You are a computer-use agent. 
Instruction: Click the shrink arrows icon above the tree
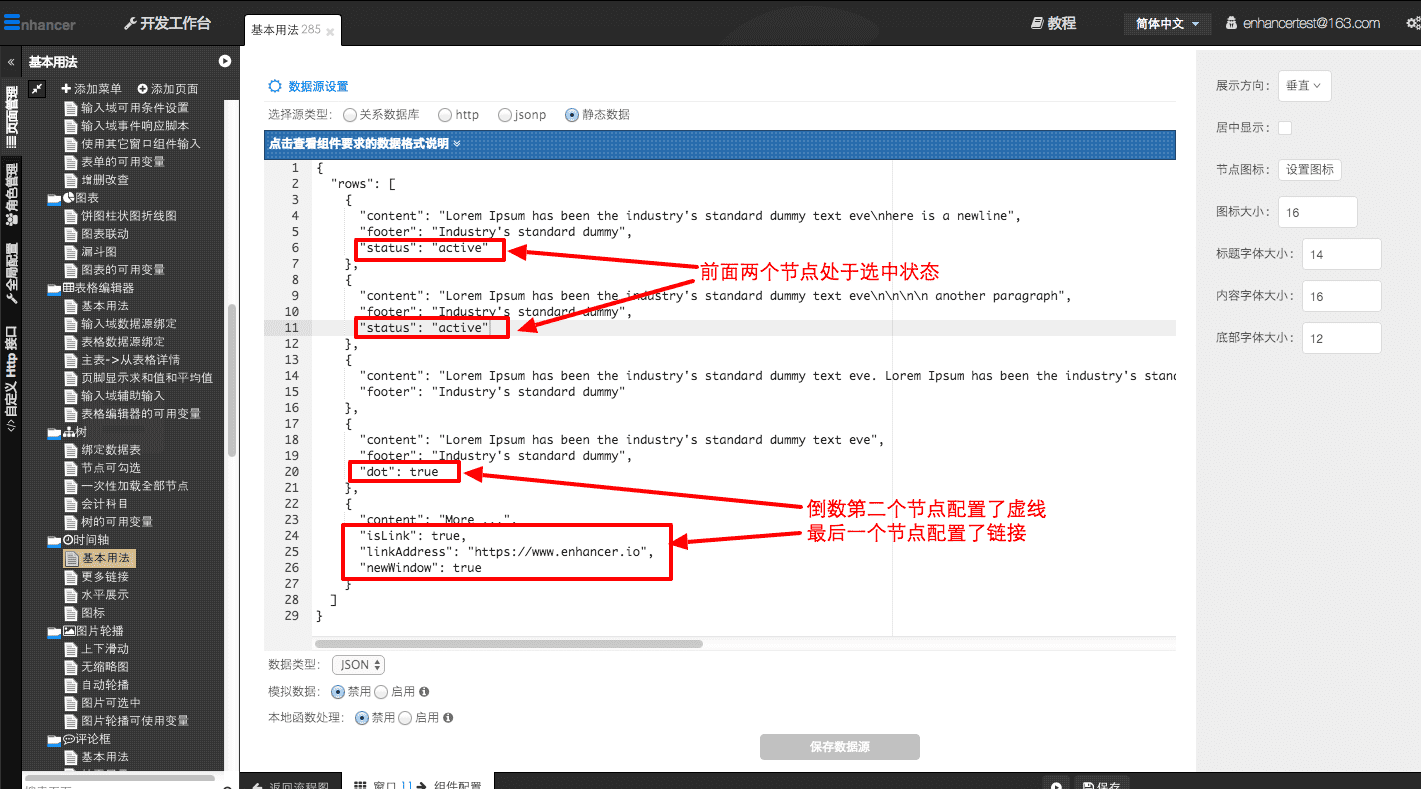pyautogui.click(x=37, y=89)
